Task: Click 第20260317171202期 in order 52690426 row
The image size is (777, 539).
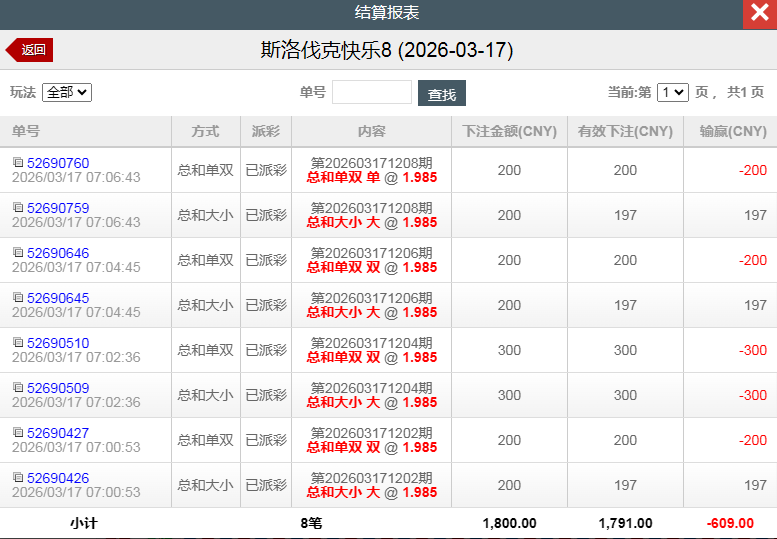Action: 372,479
